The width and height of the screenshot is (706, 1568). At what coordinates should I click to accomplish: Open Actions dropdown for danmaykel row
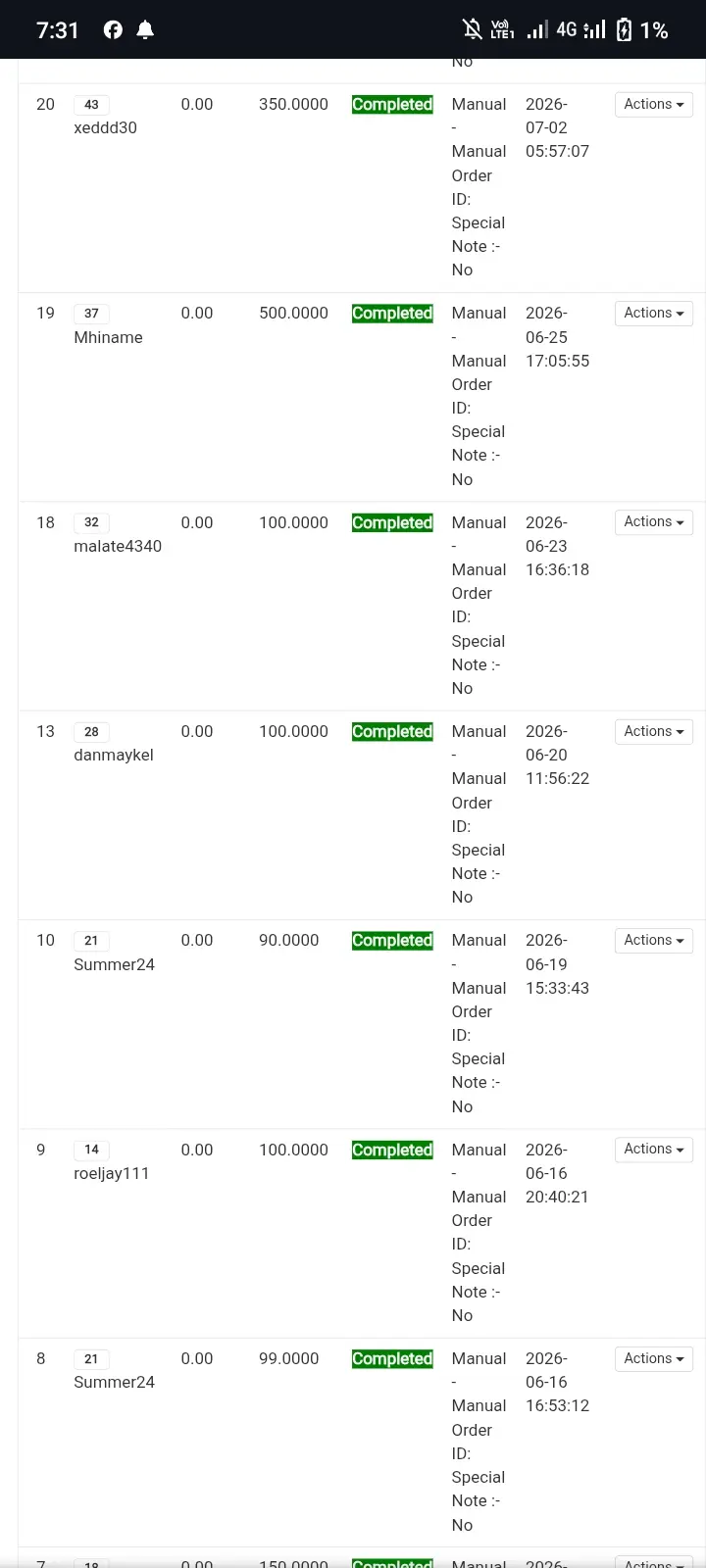point(654,732)
